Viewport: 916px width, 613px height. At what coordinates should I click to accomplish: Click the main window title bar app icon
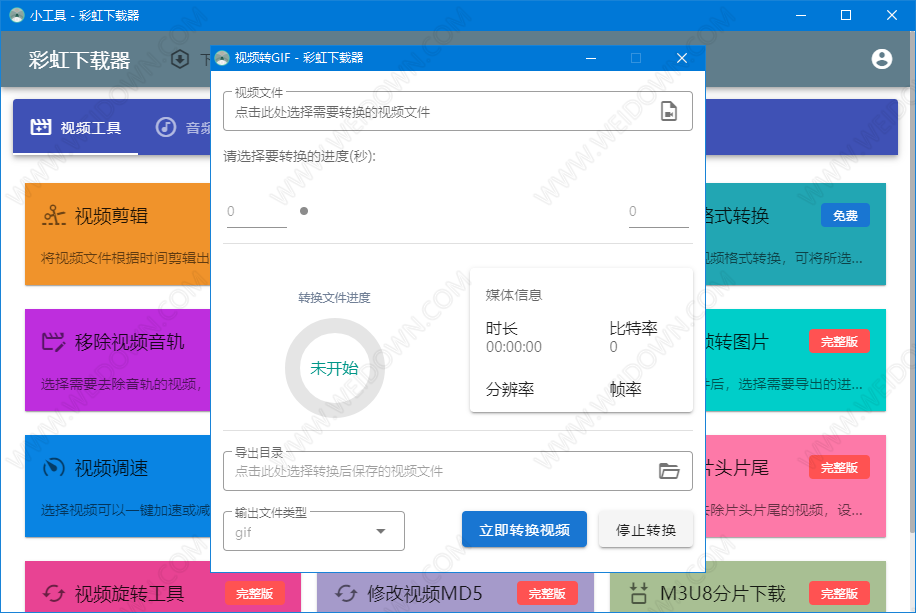[x=17, y=15]
